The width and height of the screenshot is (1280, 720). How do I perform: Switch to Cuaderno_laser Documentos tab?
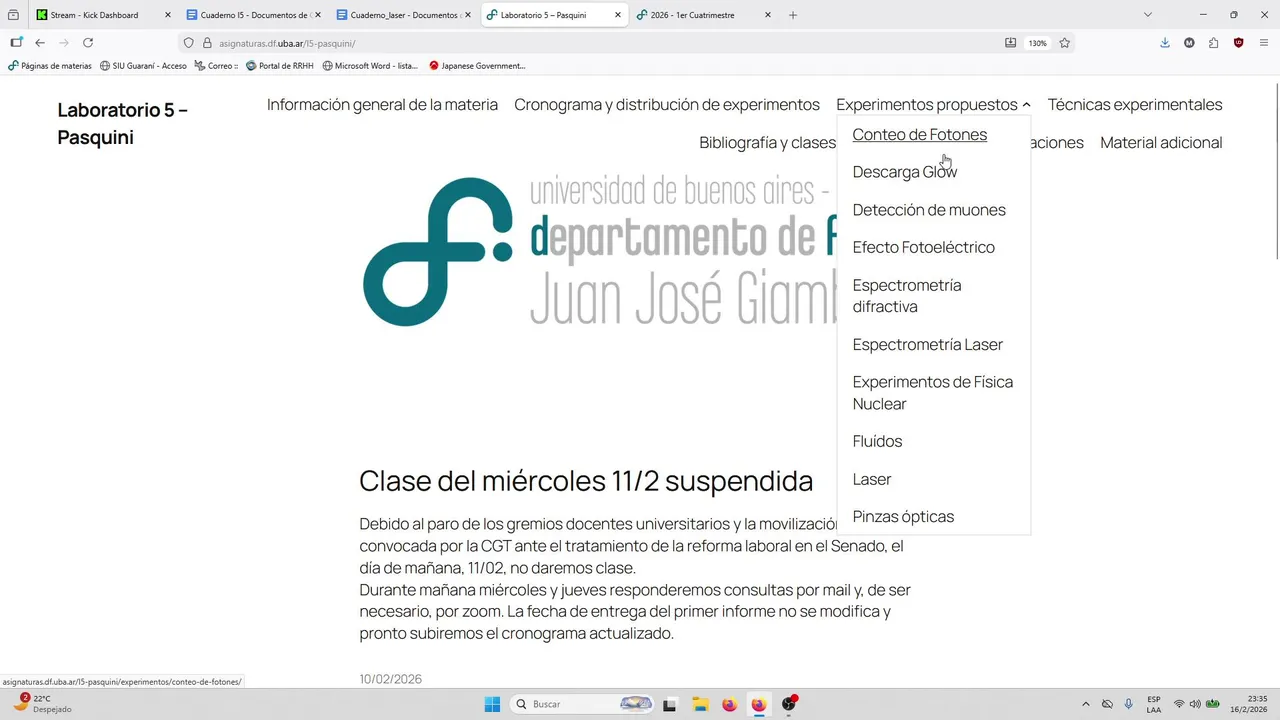(x=405, y=15)
